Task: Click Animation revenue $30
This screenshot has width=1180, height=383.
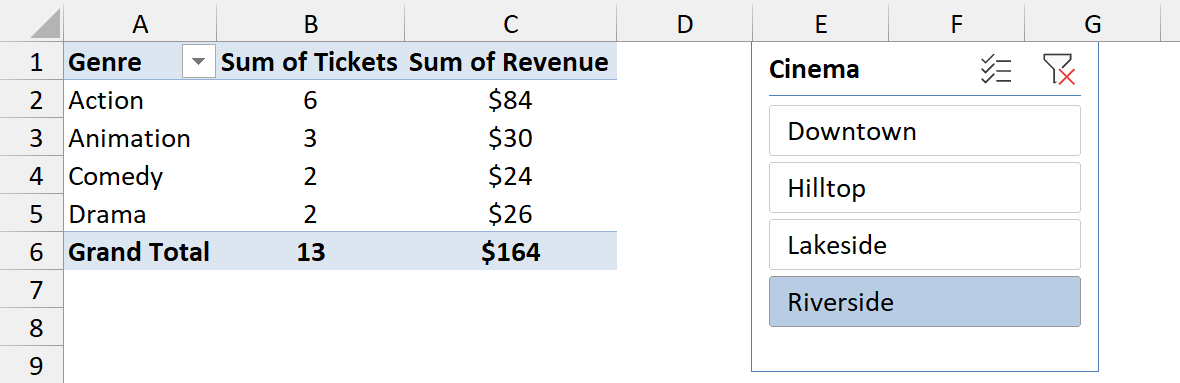Action: pos(511,138)
